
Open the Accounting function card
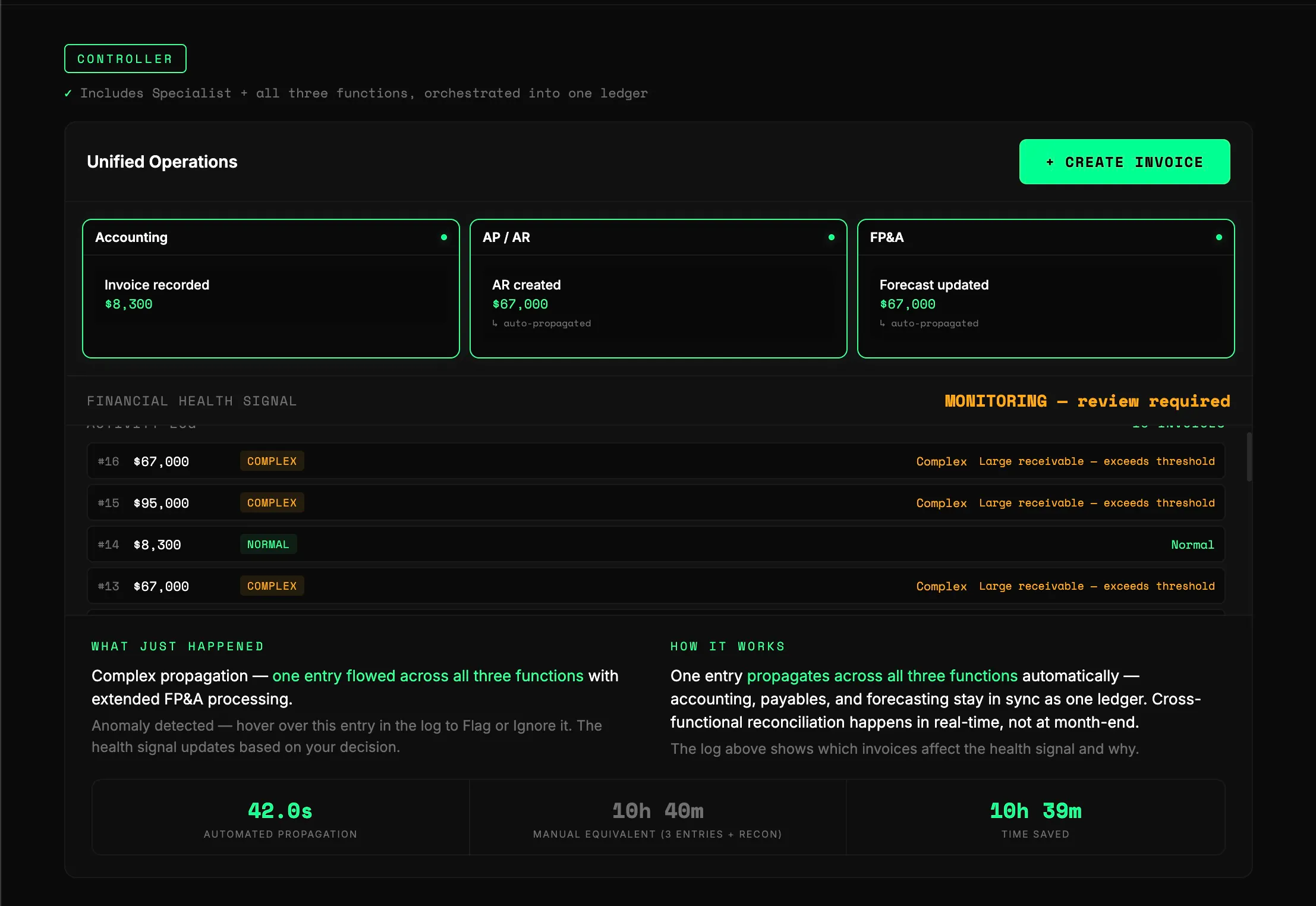(271, 288)
